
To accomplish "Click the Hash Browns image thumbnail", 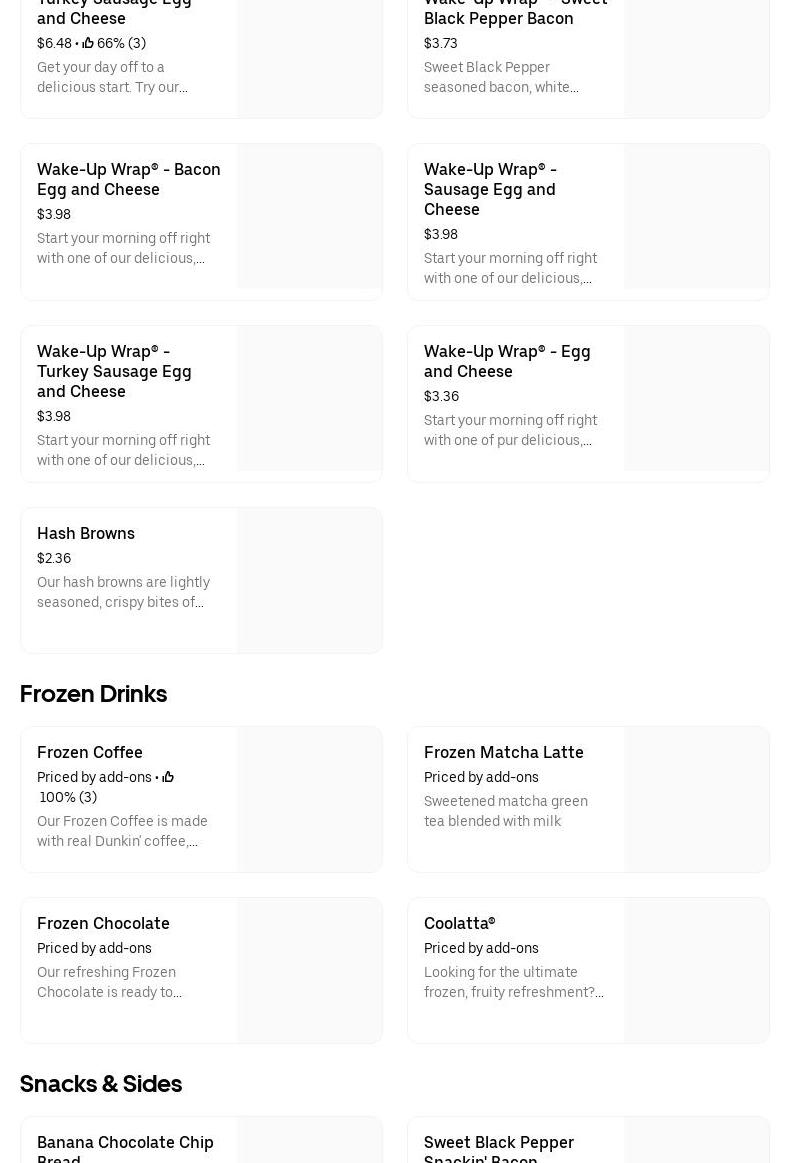I will pyautogui.click(x=310, y=580).
